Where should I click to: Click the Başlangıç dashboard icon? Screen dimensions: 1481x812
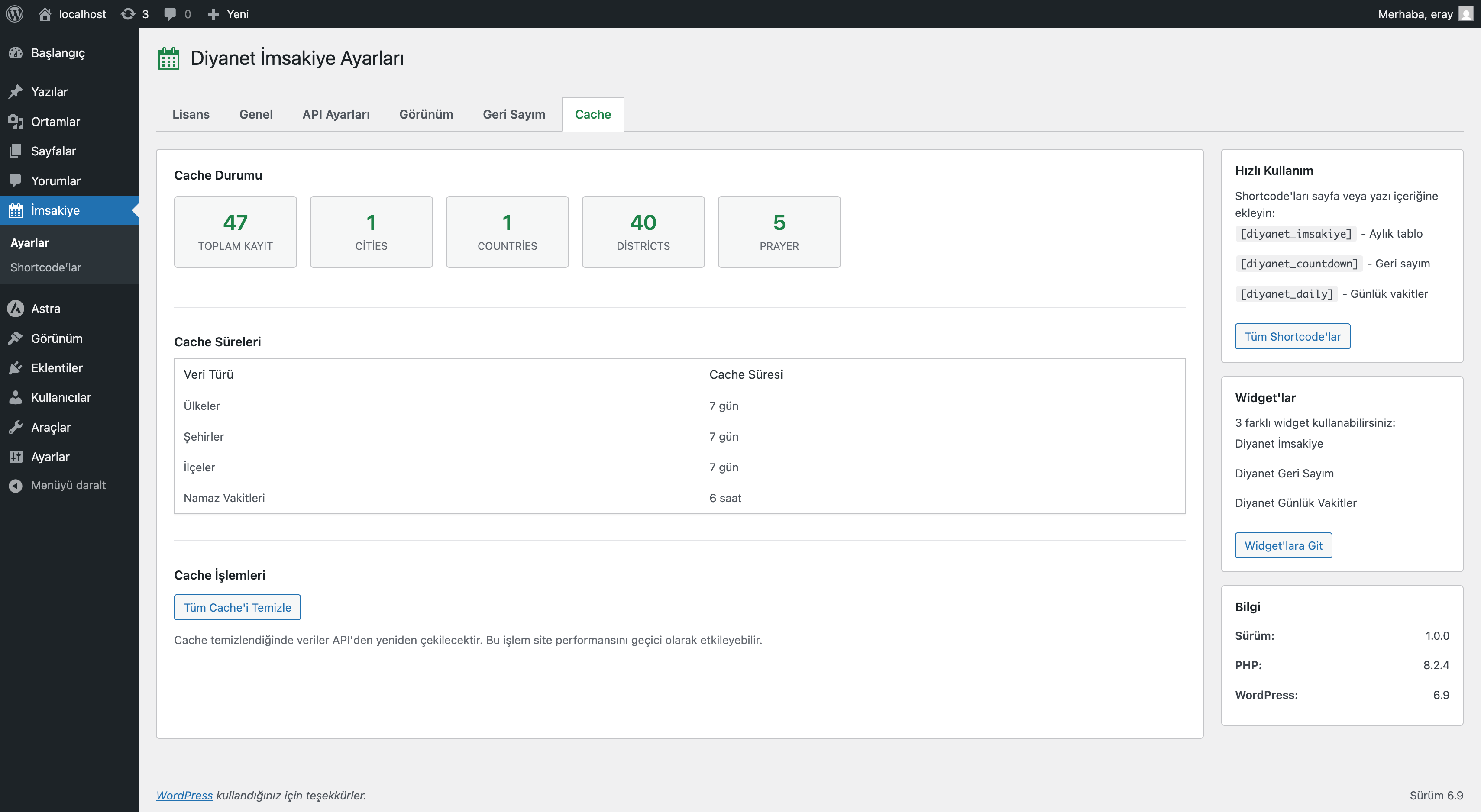click(16, 53)
